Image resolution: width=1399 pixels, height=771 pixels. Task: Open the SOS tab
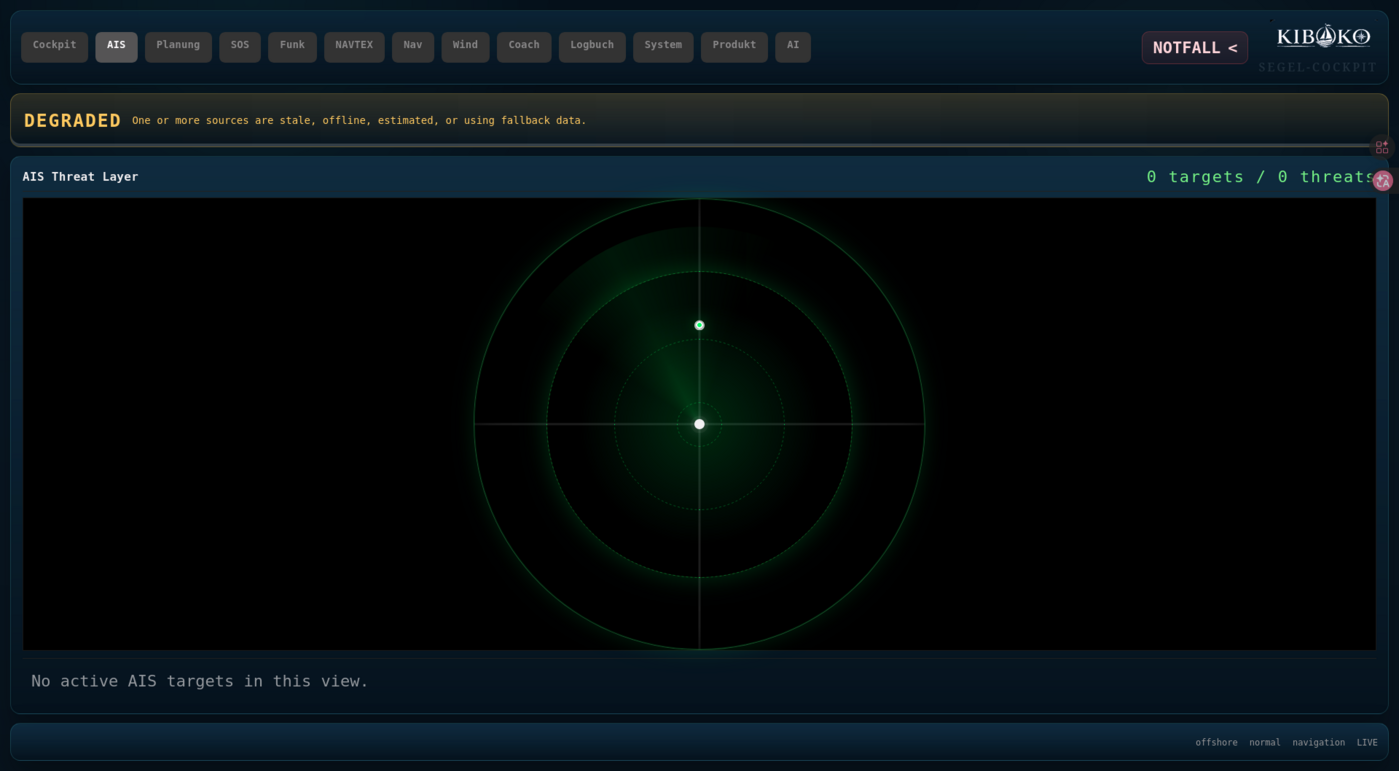pos(240,46)
